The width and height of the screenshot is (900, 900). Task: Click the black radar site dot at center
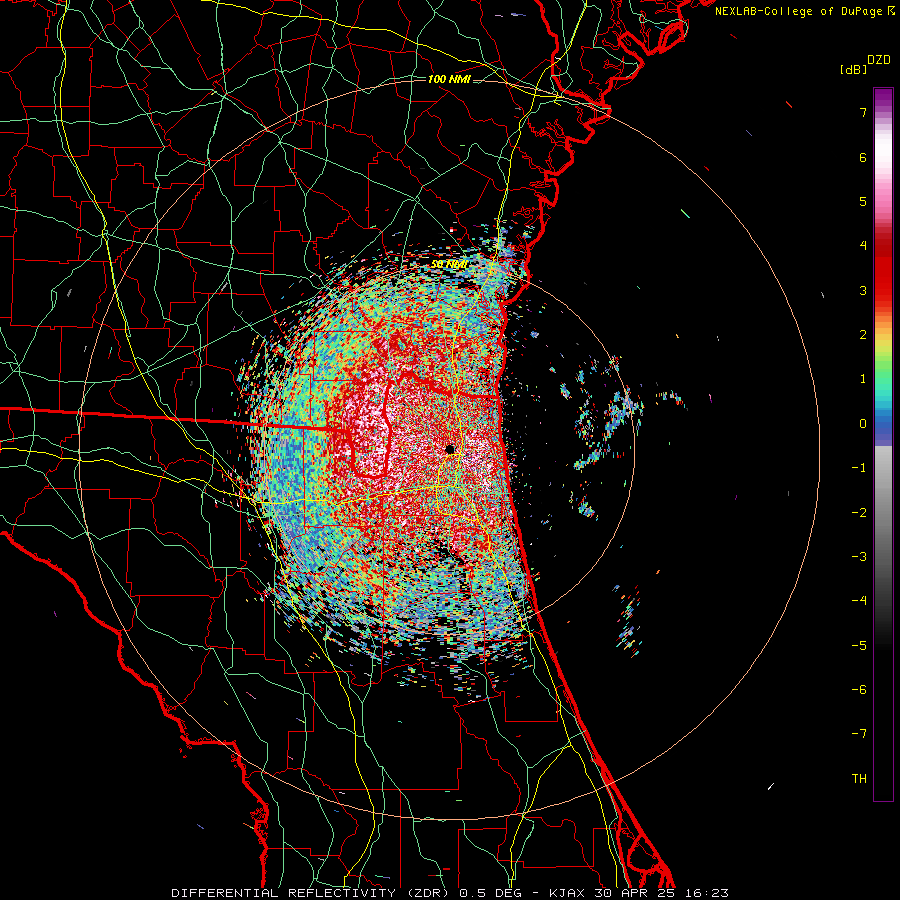(450, 449)
